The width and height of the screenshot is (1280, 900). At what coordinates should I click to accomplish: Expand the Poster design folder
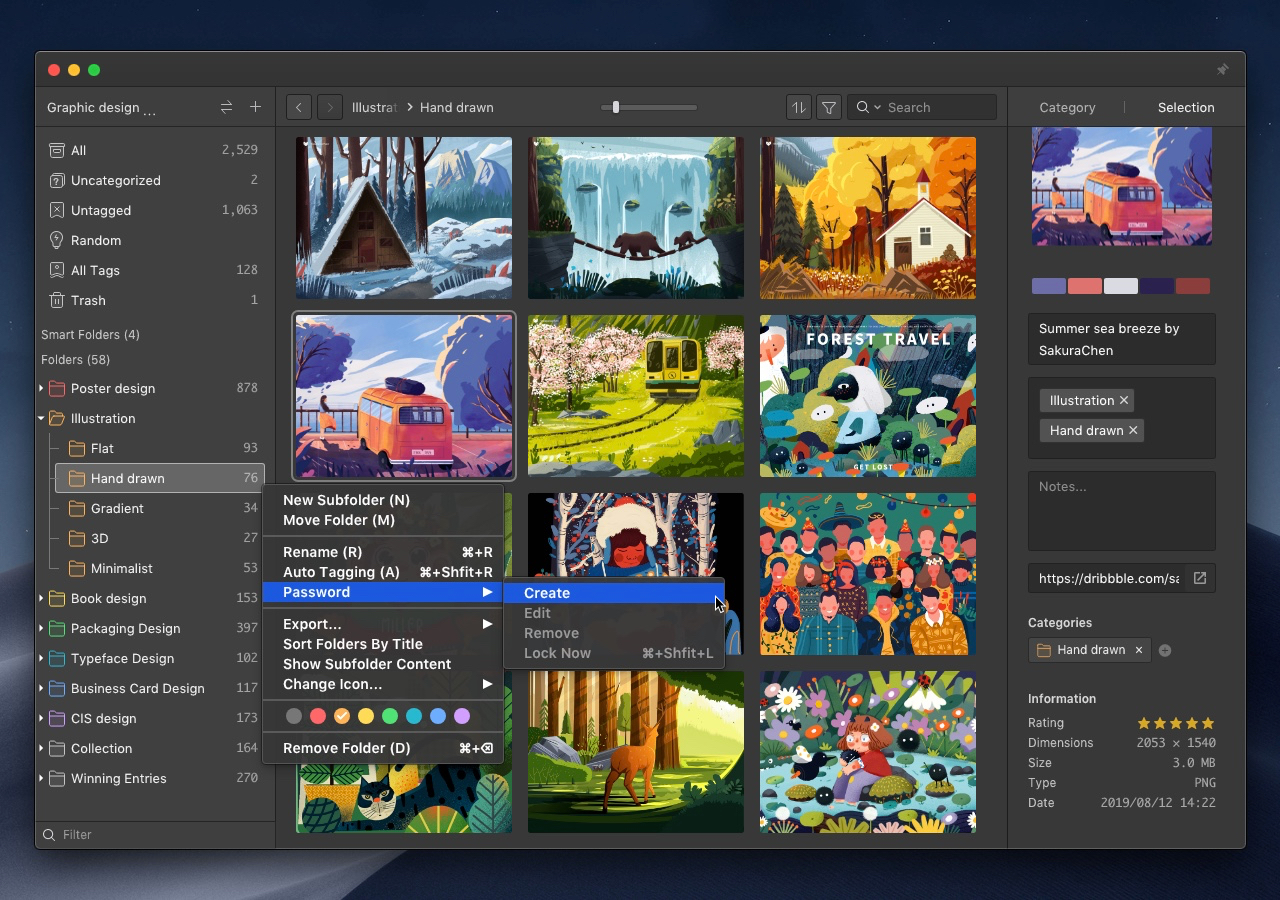click(x=41, y=388)
